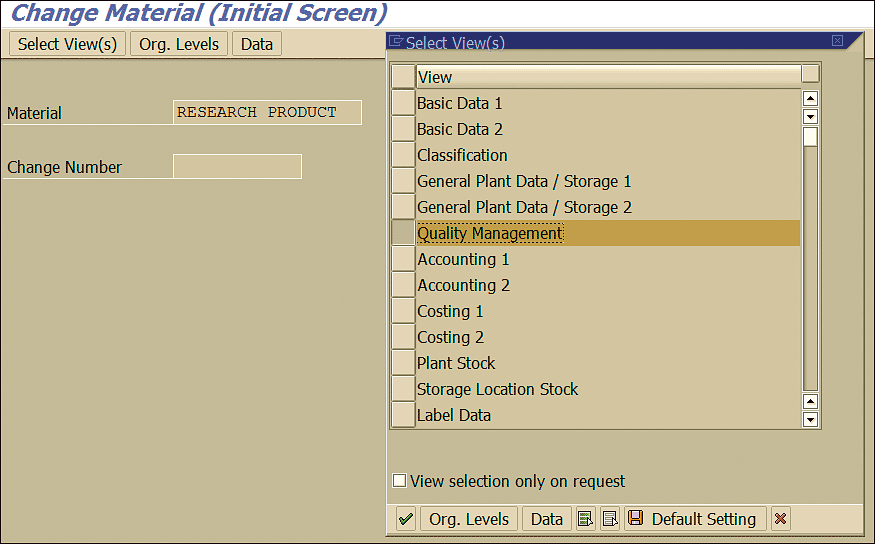
Task: Click the scroll up arrow at the top of the list
Action: tap(810, 99)
